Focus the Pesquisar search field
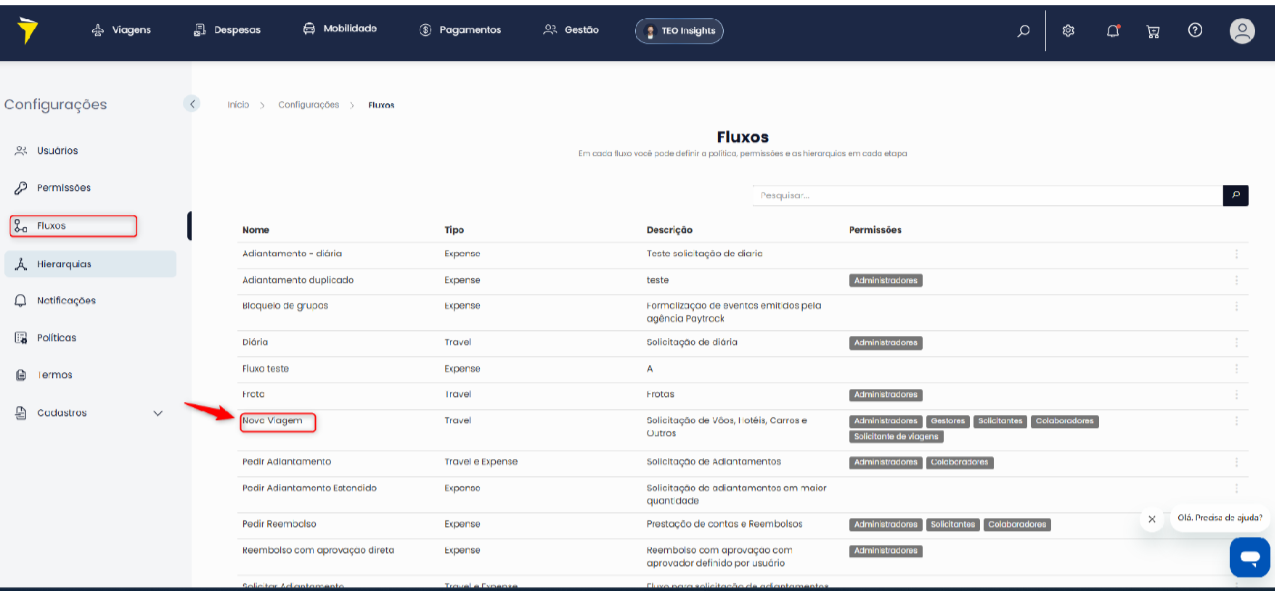The image size is (1278, 591). (987, 196)
